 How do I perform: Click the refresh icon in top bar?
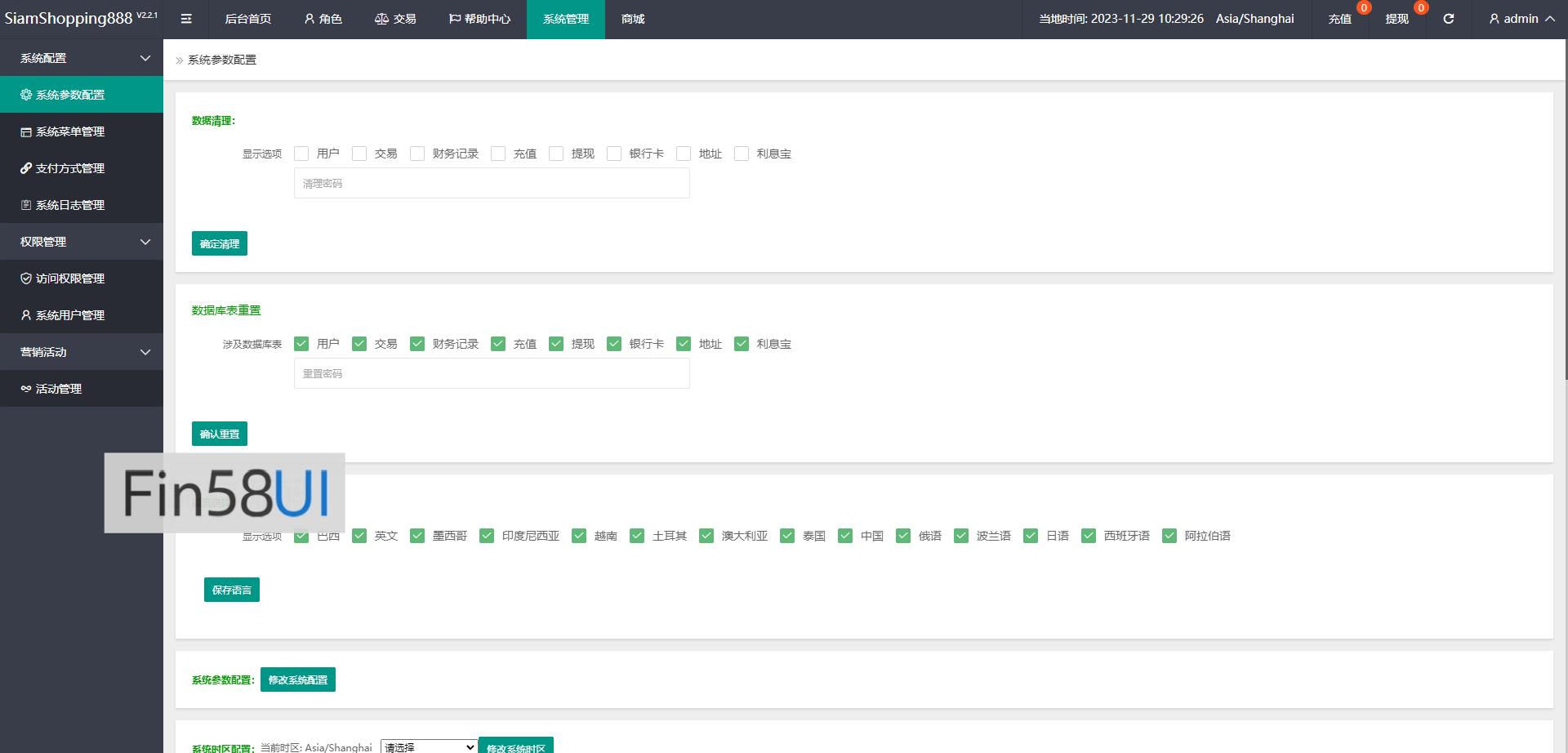click(x=1448, y=19)
